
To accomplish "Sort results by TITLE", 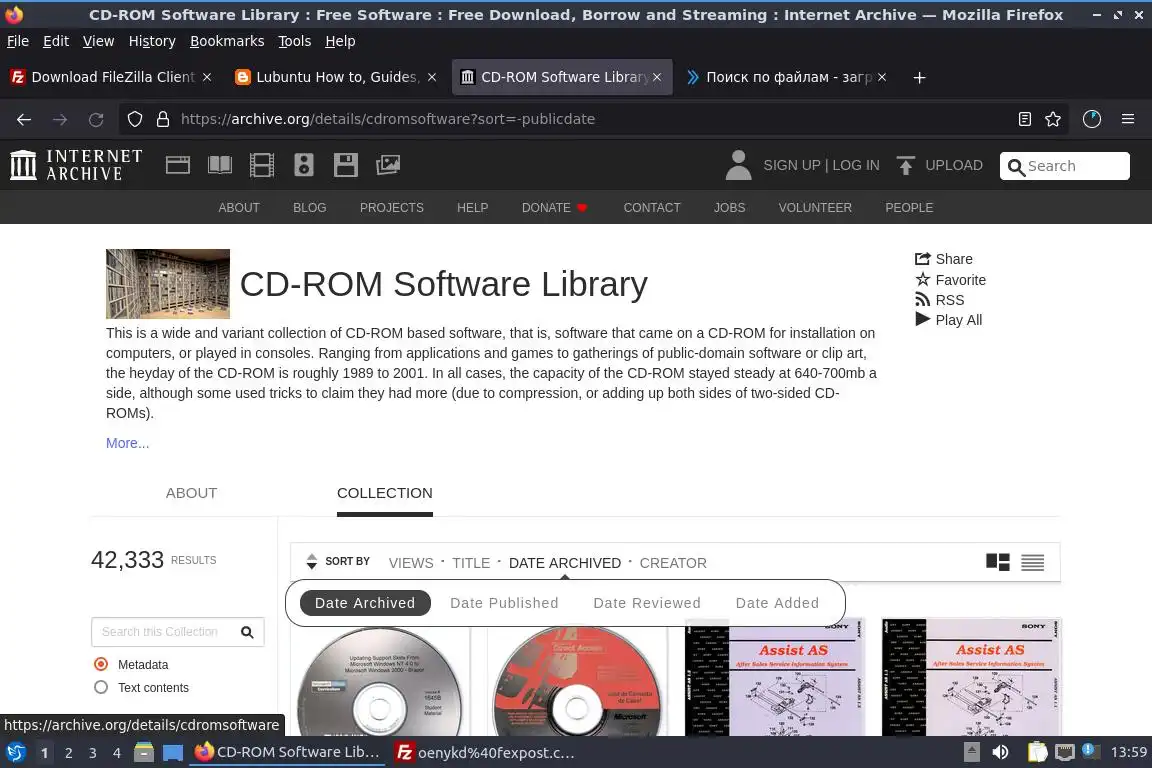I will 471,563.
